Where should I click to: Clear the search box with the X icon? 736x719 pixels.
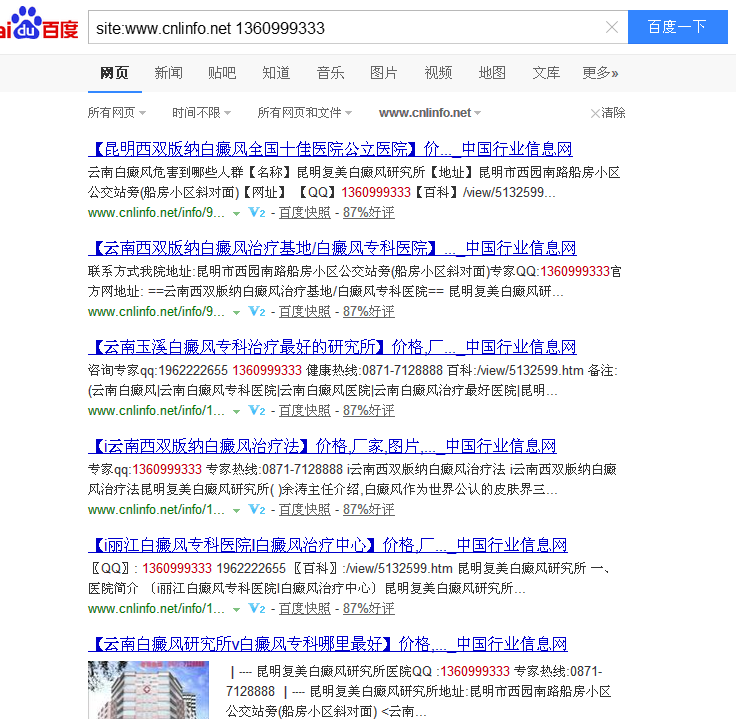(x=612, y=28)
